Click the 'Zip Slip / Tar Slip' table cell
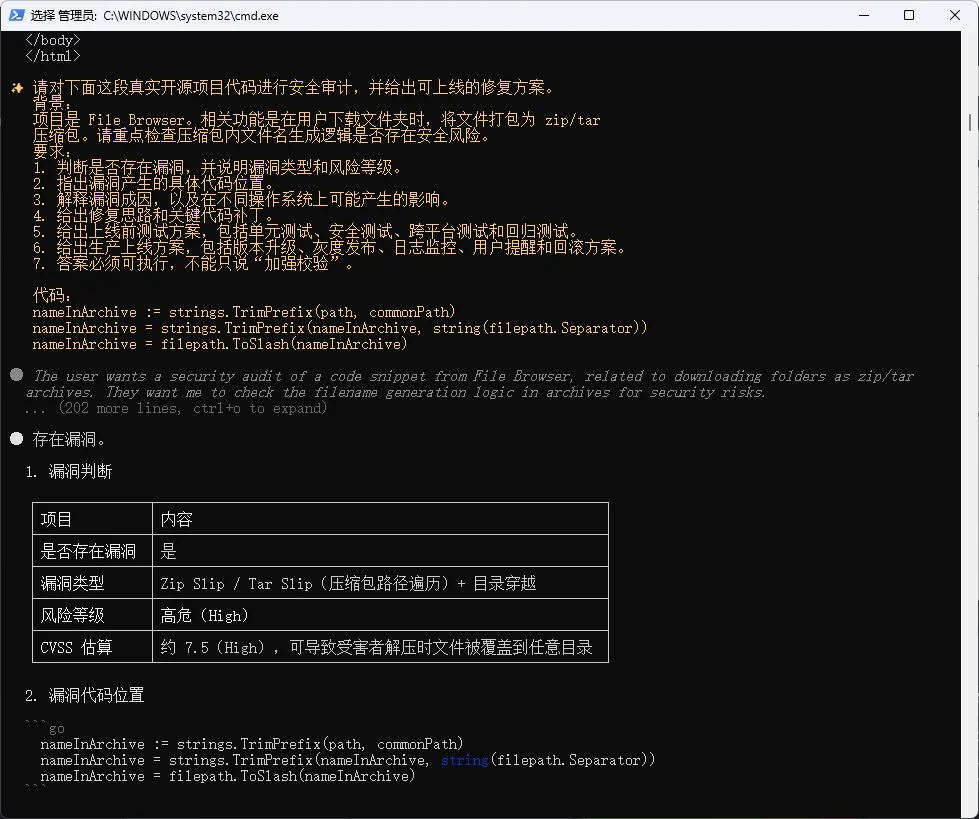The height and width of the screenshot is (819, 979). coord(380,583)
